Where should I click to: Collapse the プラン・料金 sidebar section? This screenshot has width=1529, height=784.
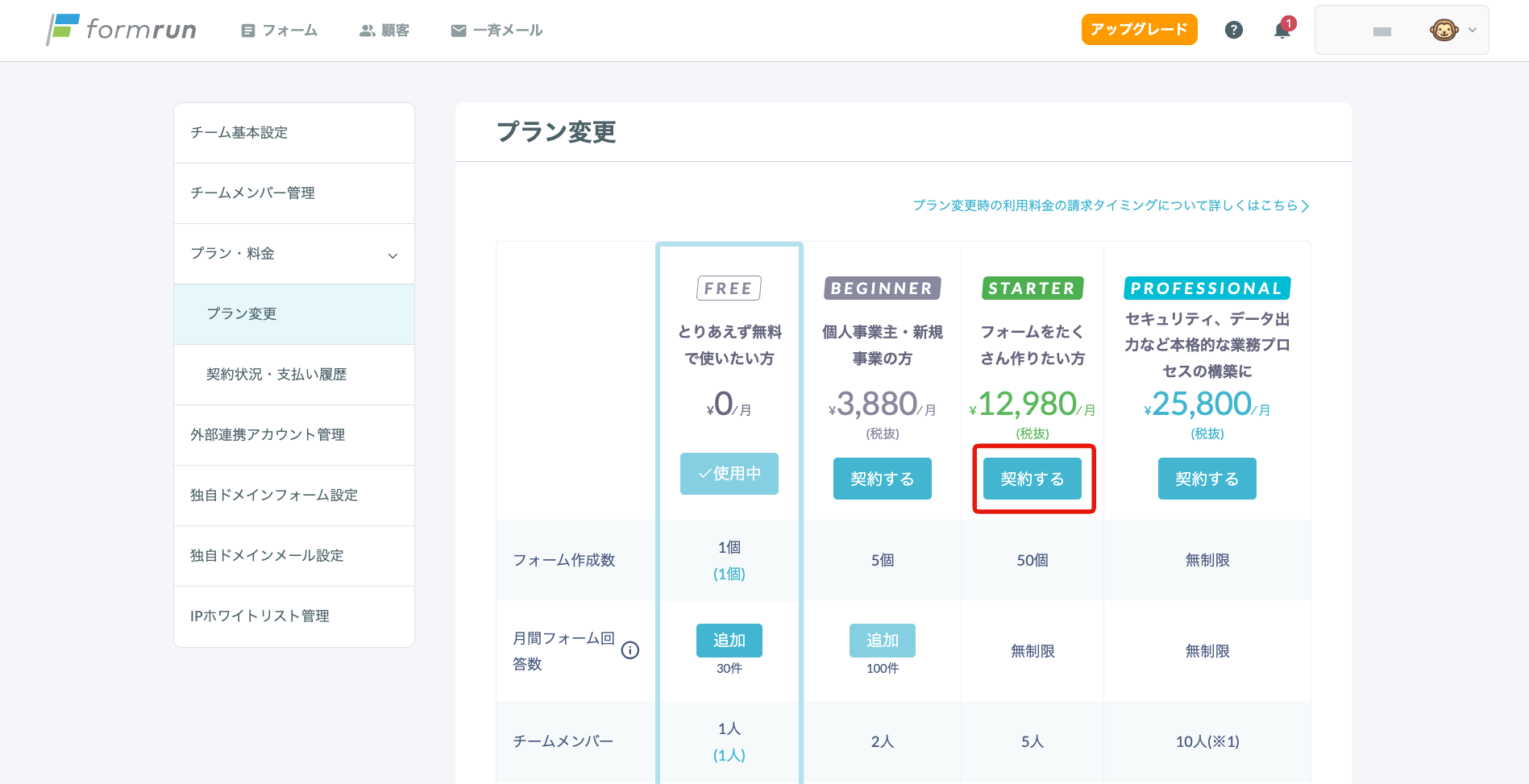393,255
